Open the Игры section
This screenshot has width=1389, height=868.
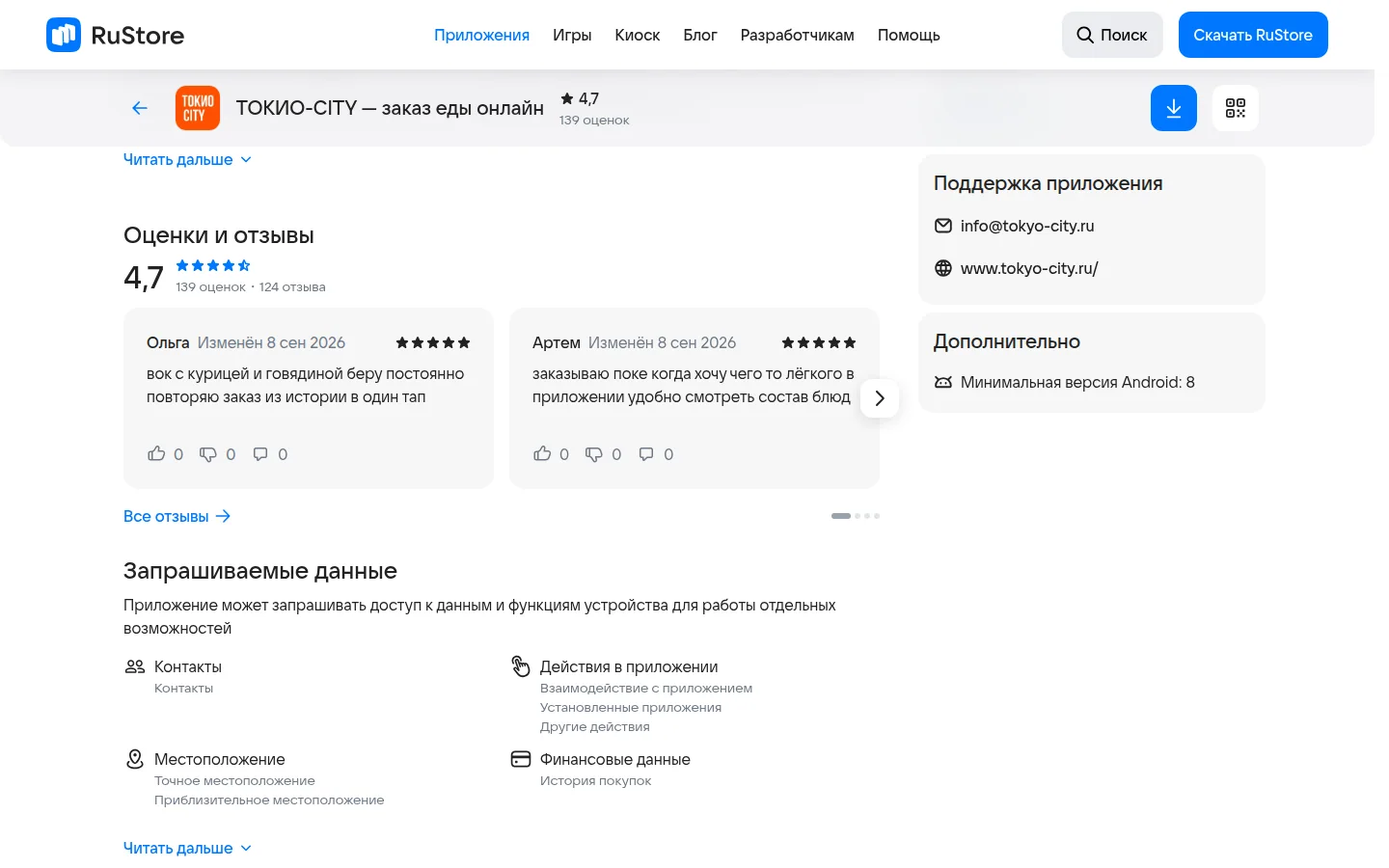tap(572, 35)
